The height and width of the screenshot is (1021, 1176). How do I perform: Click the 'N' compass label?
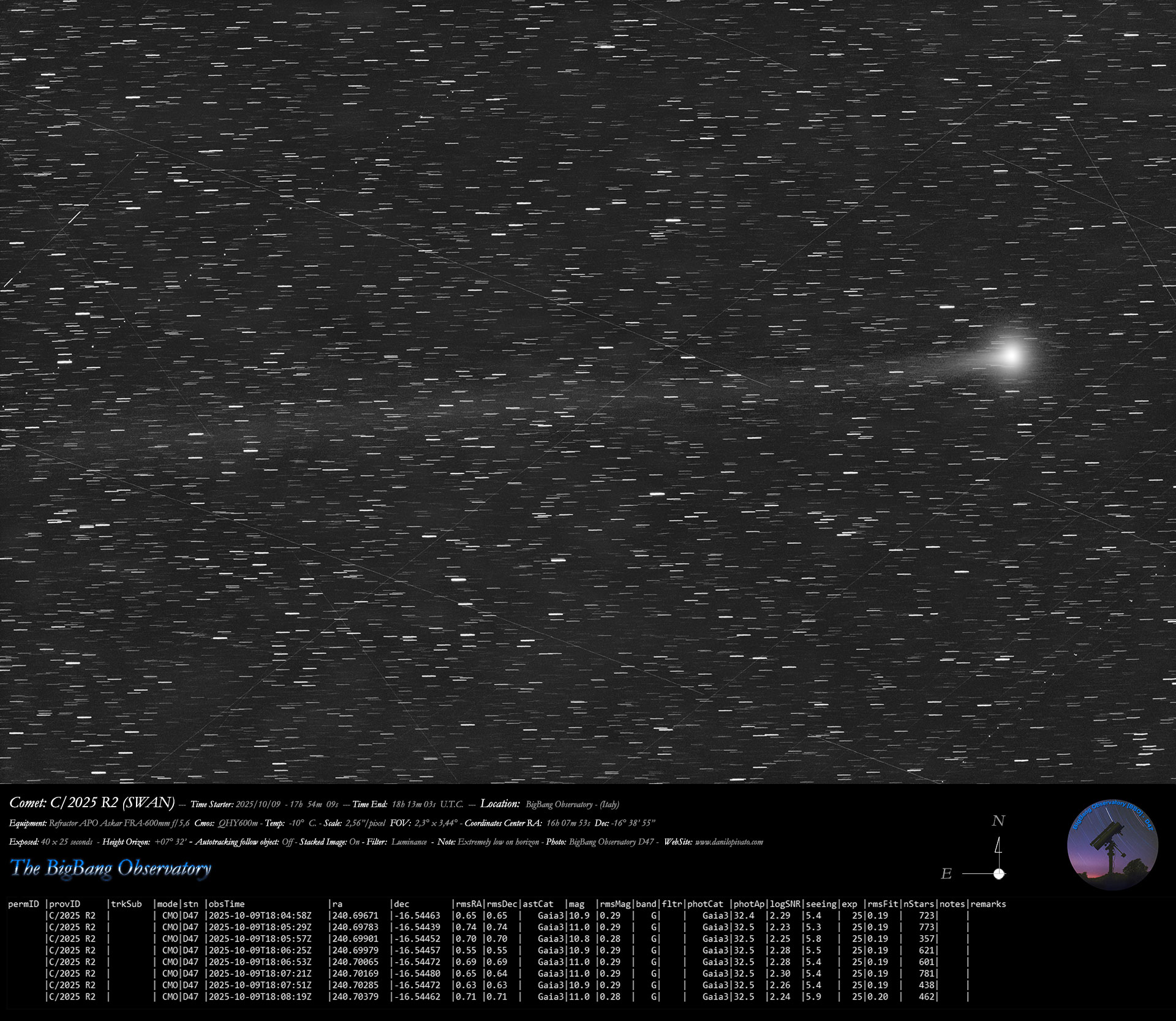pyautogui.click(x=998, y=821)
